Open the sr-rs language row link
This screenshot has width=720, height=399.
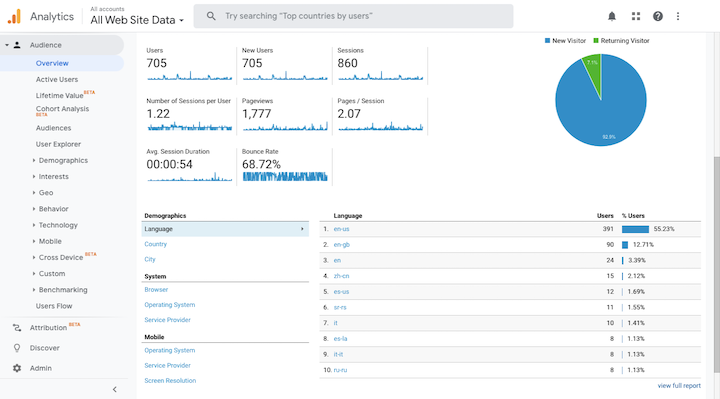(340, 307)
